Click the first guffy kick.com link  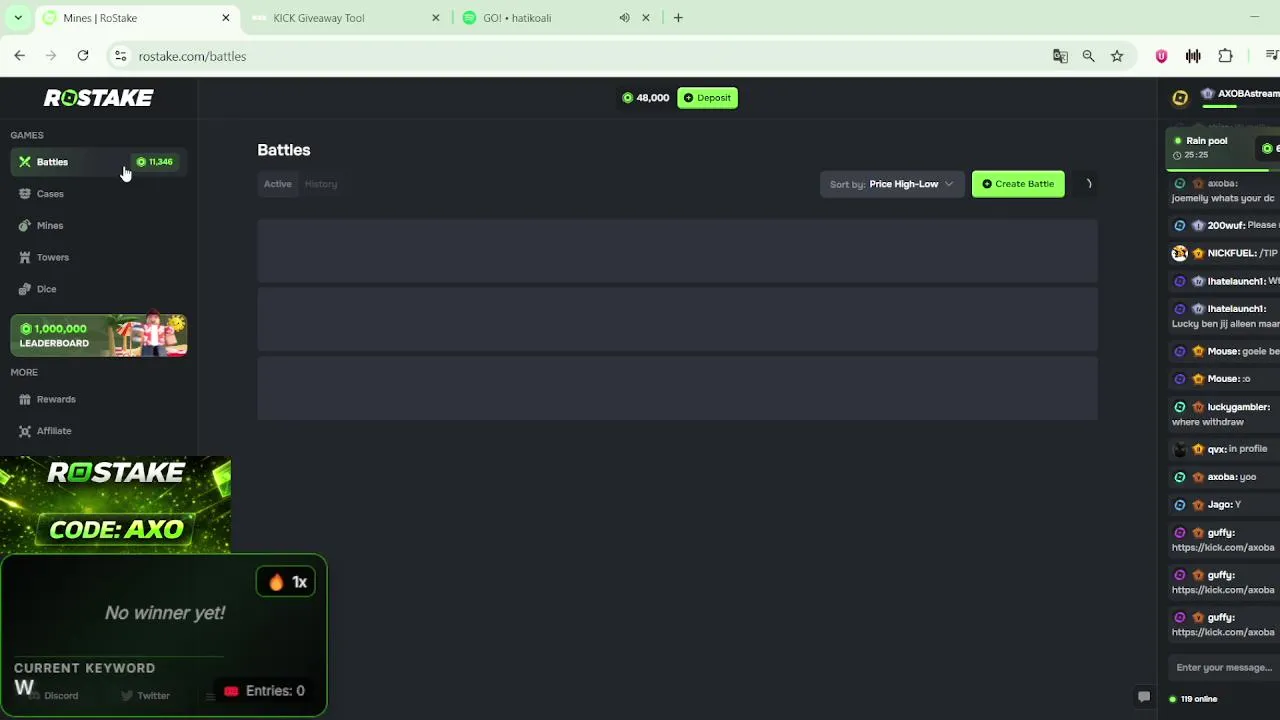(x=1223, y=548)
